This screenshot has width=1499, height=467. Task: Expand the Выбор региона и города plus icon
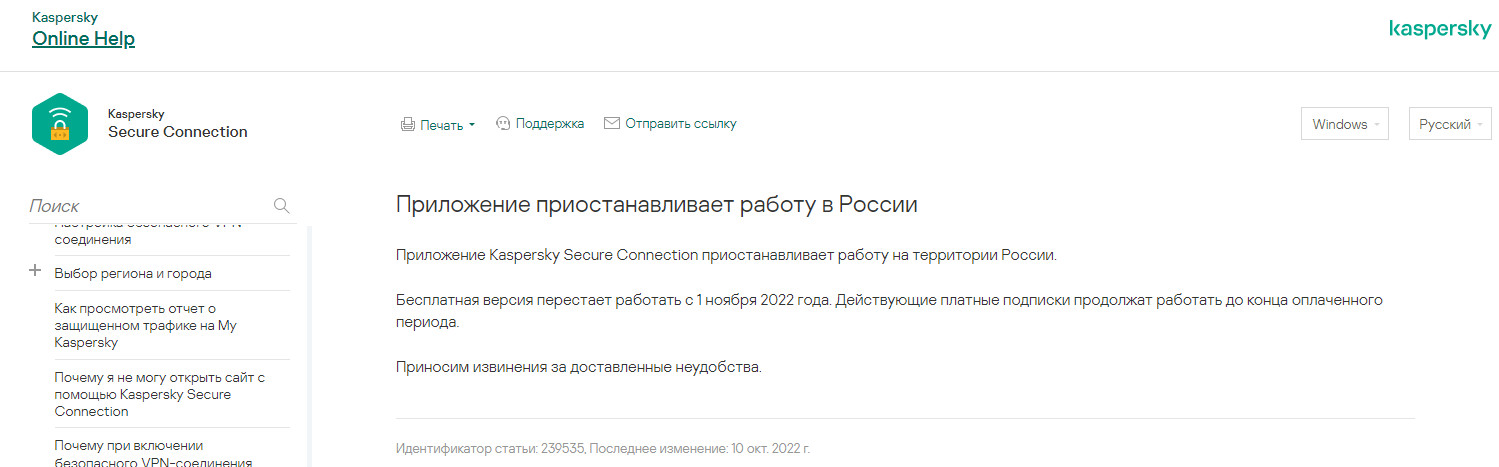pos(36,271)
